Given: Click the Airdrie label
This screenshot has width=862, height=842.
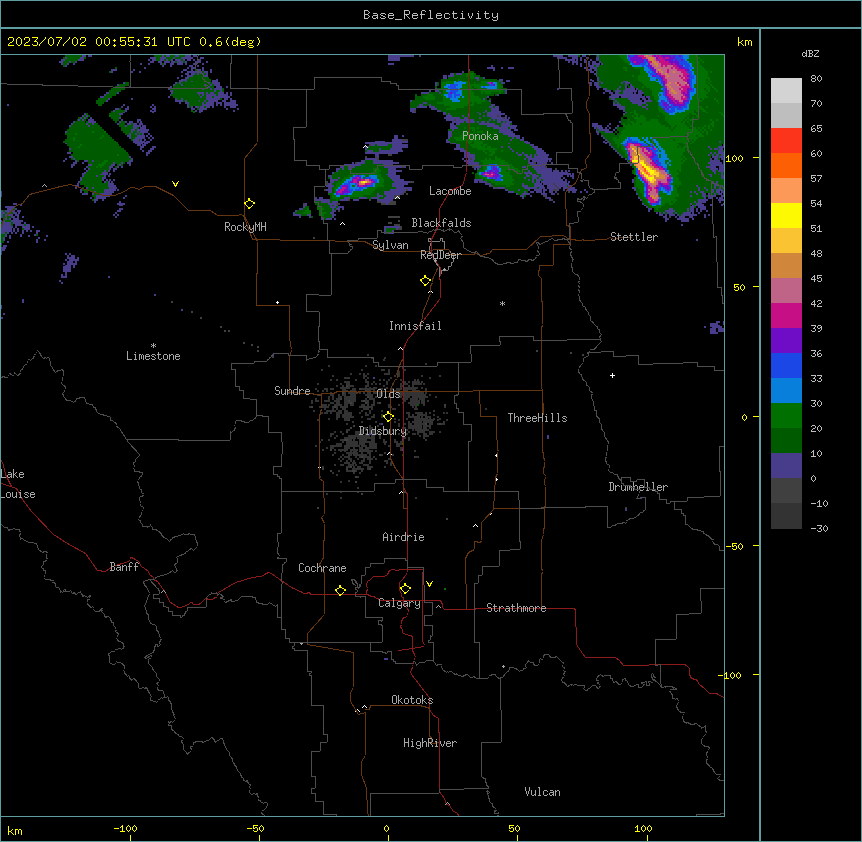Looking at the screenshot, I should point(403,537).
